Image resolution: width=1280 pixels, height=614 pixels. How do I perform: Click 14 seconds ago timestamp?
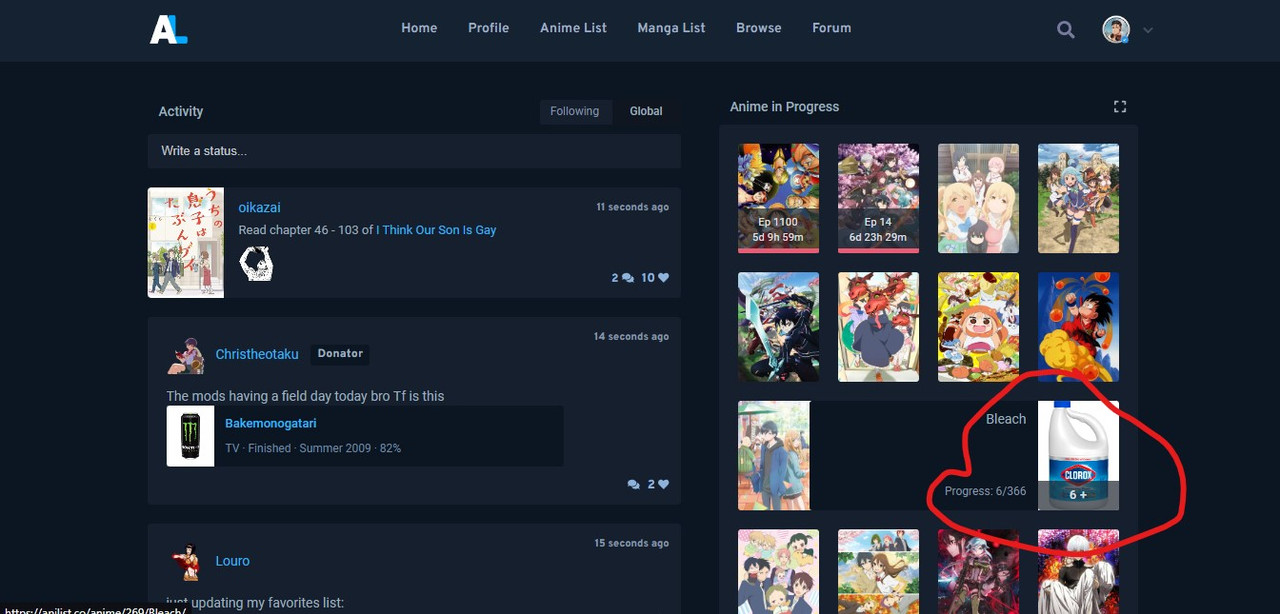pos(631,336)
